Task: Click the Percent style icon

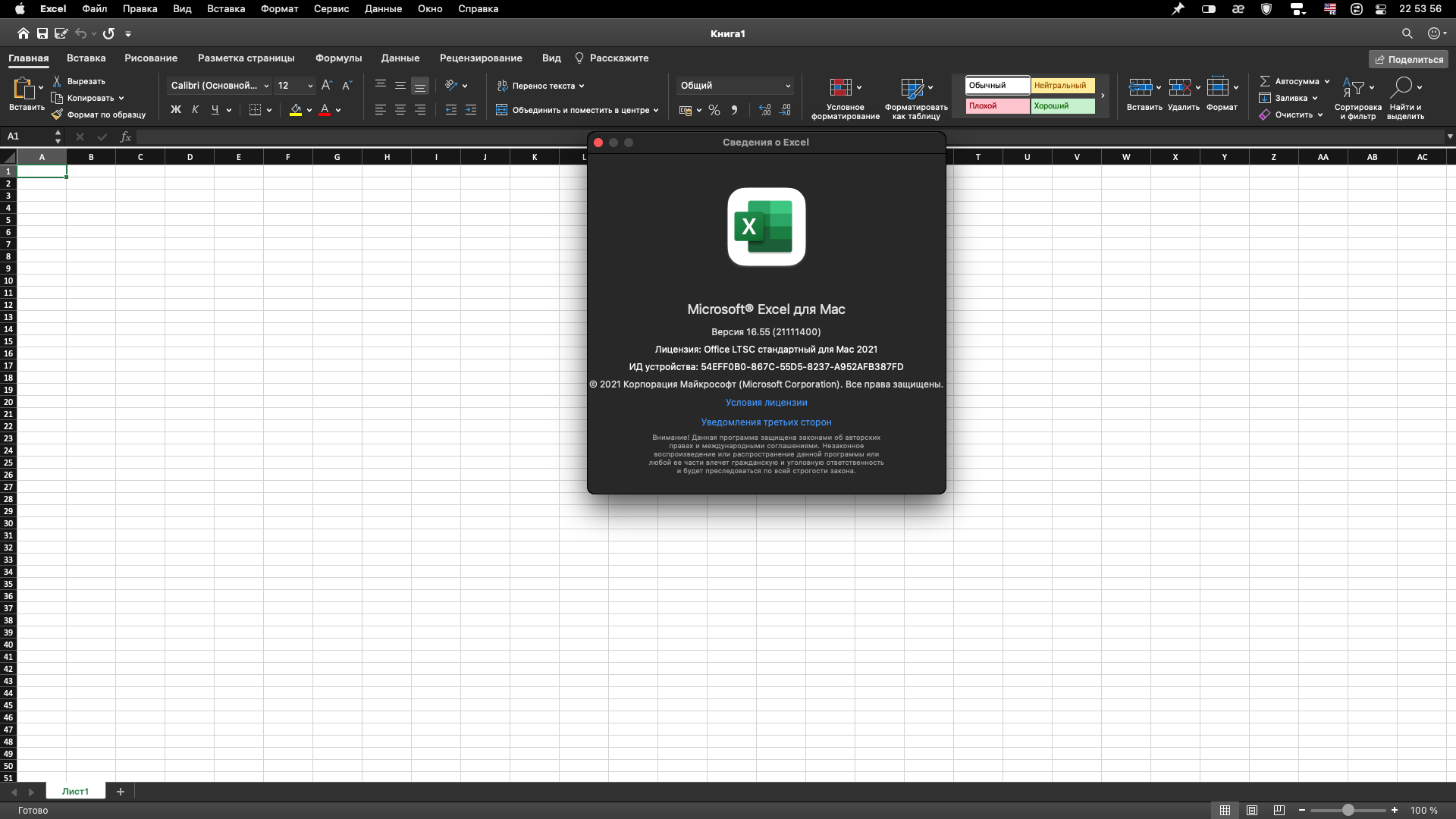Action: click(x=714, y=110)
